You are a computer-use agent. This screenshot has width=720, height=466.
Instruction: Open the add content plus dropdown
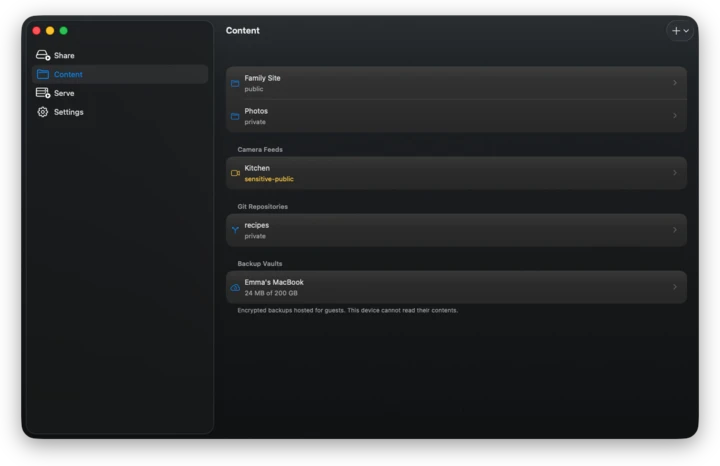pyautogui.click(x=680, y=31)
